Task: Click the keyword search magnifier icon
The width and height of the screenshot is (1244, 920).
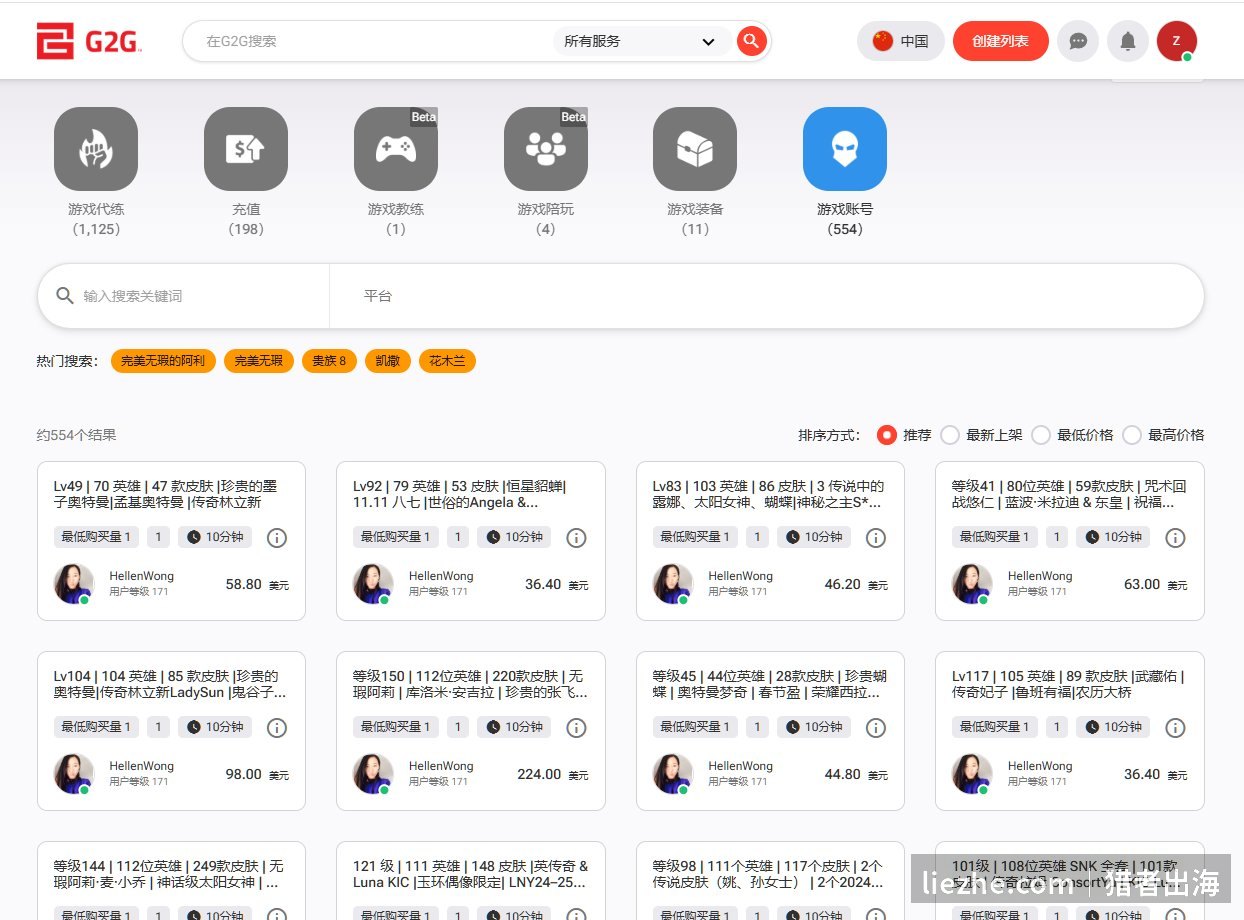Action: click(x=65, y=296)
